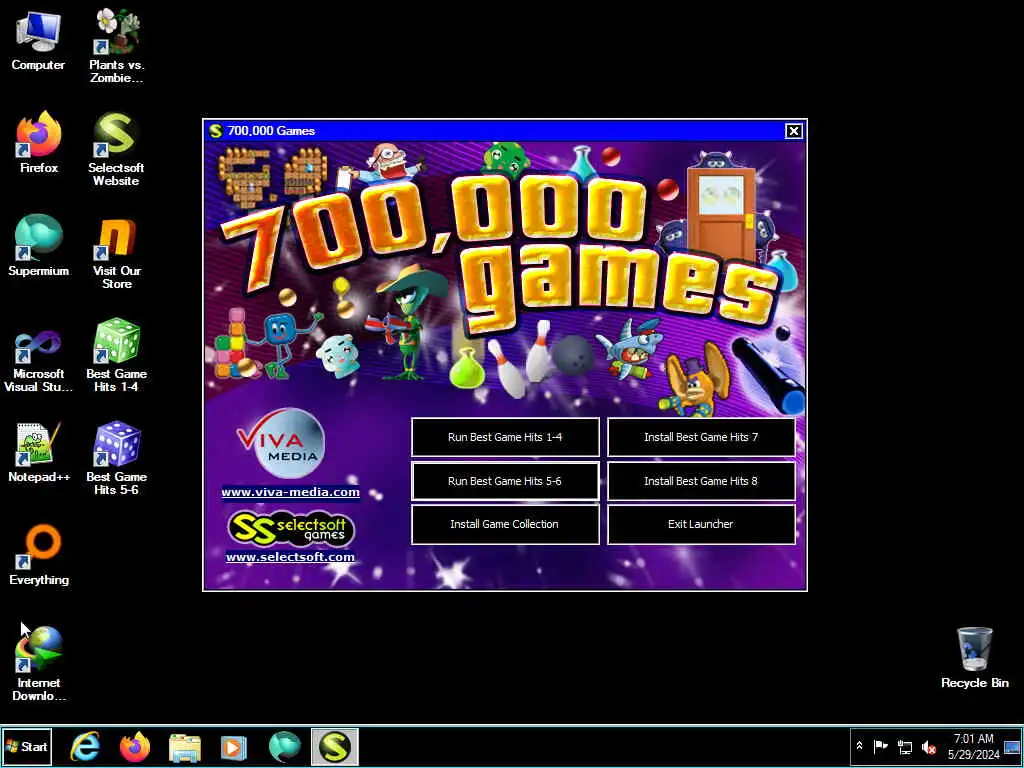Run Best Game Hits 5-6
This screenshot has height=768, width=1024.
(x=505, y=481)
